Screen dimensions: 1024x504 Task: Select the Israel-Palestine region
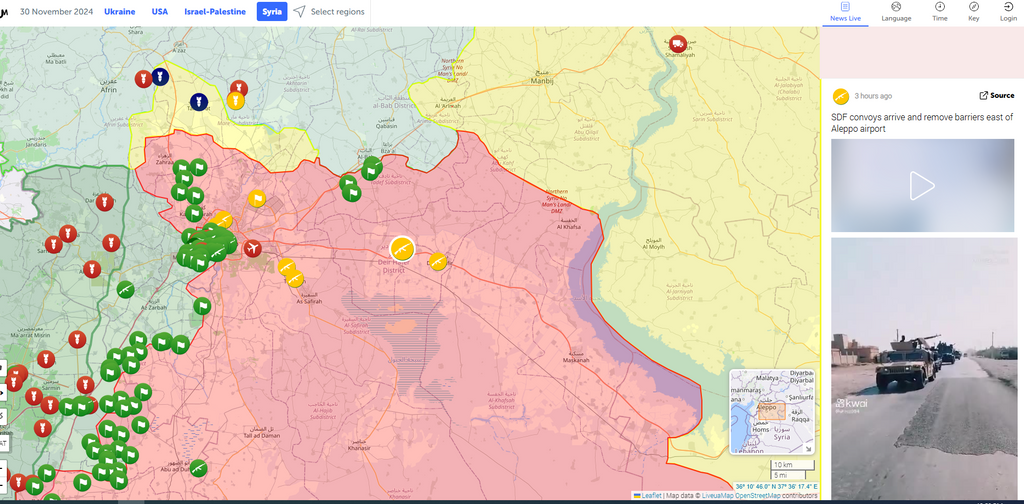point(215,12)
